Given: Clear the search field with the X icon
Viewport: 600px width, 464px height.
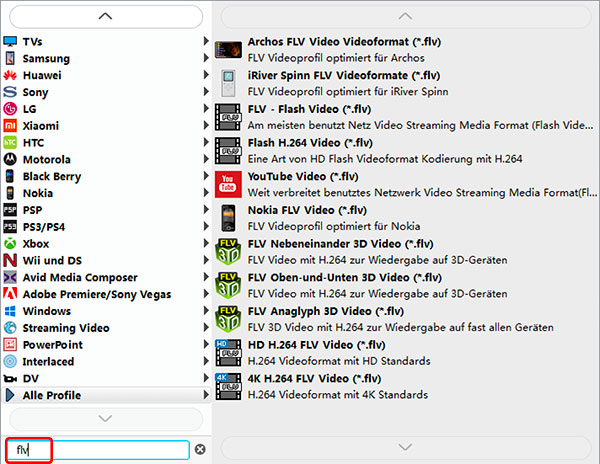Looking at the screenshot, I should click(200, 449).
